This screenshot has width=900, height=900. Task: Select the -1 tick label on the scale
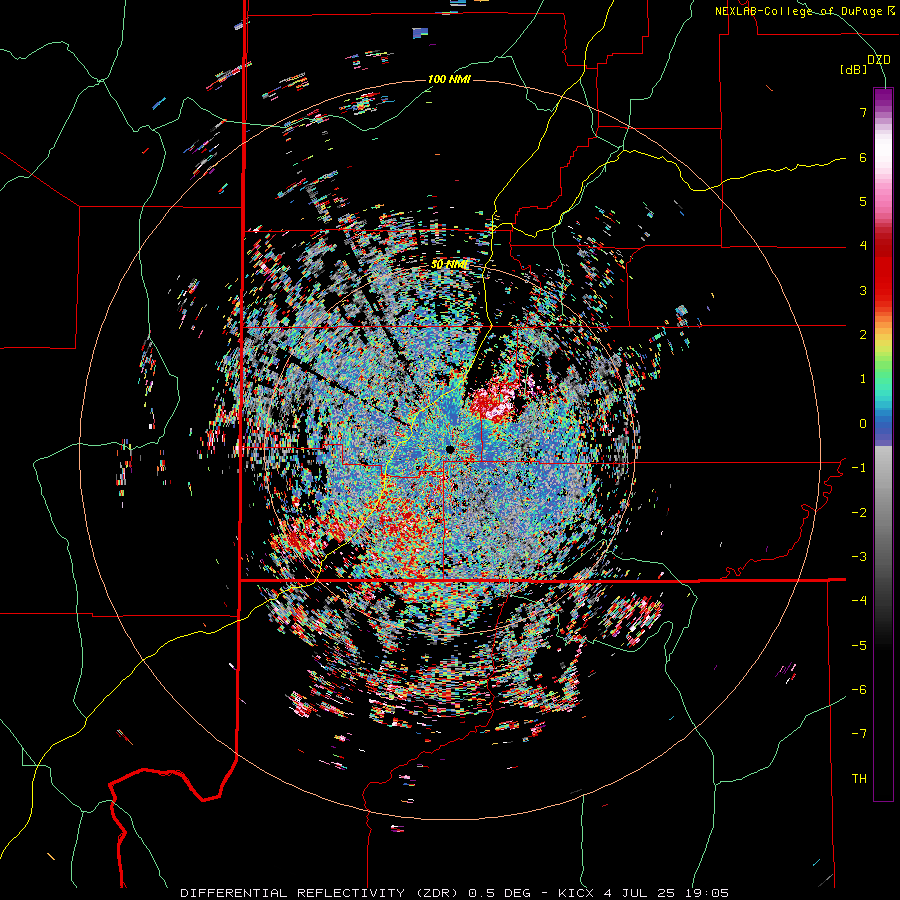pos(859,468)
